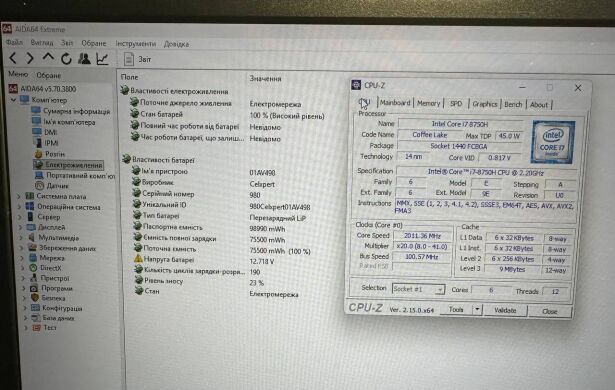Click the Intel Core i7 logo
The height and width of the screenshot is (390, 615).
[552, 142]
